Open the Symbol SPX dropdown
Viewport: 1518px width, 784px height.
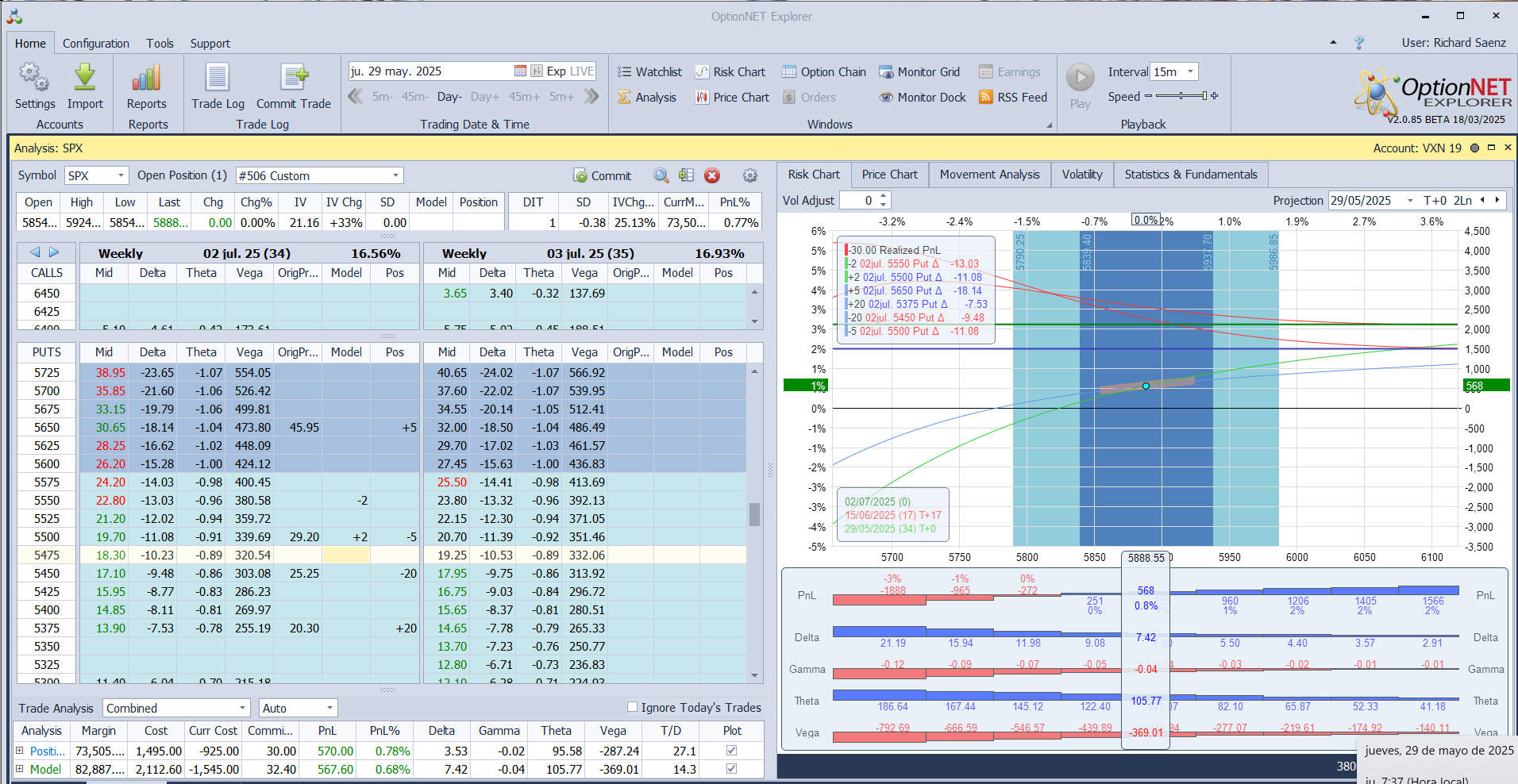(x=121, y=175)
